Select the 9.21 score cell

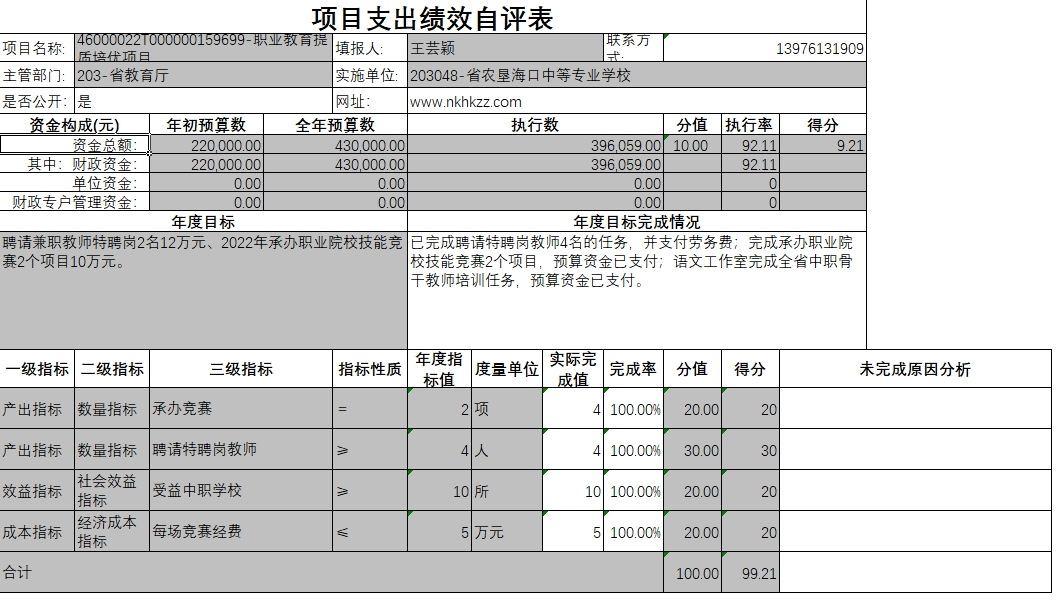(823, 146)
